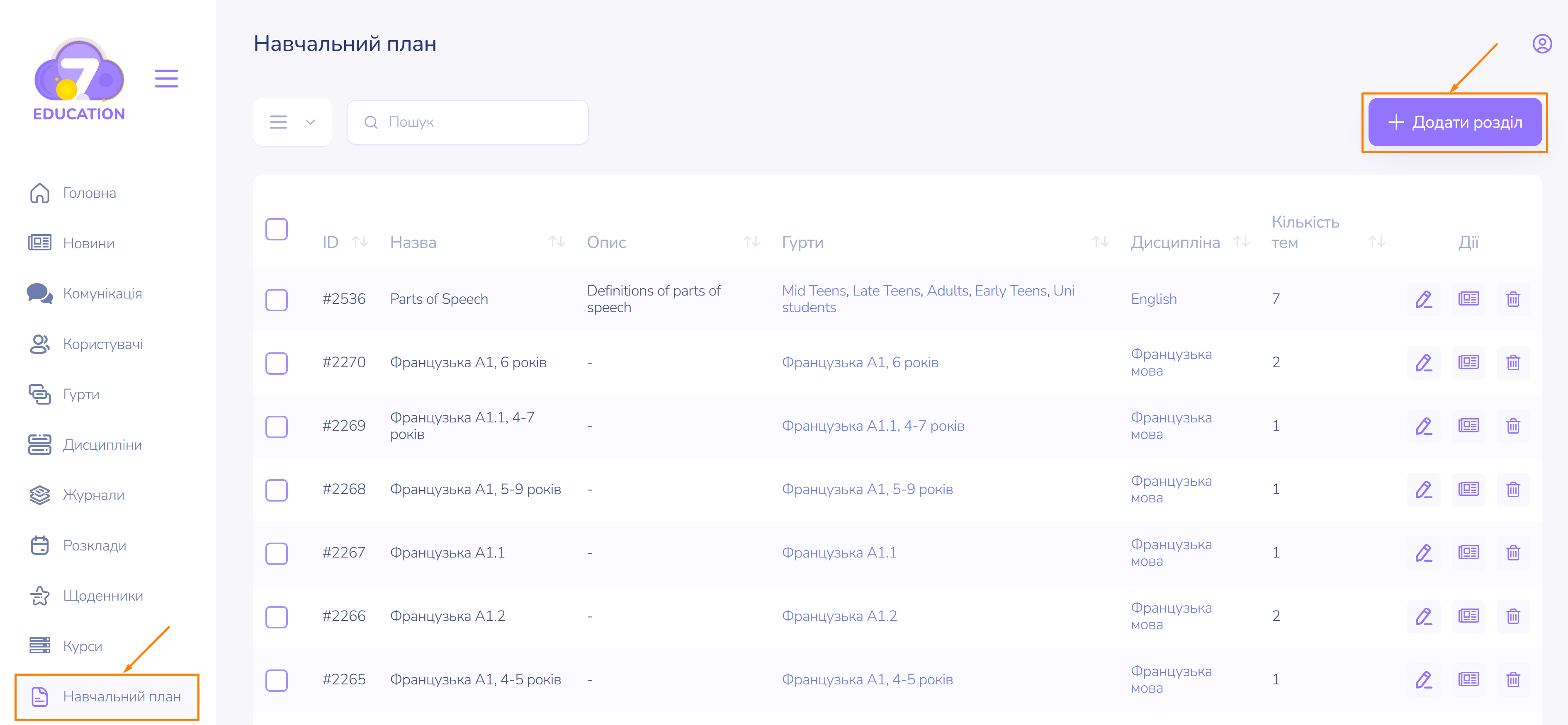Viewport: 1568px width, 725px height.
Task: Delete row #2270
Action: 1512,362
